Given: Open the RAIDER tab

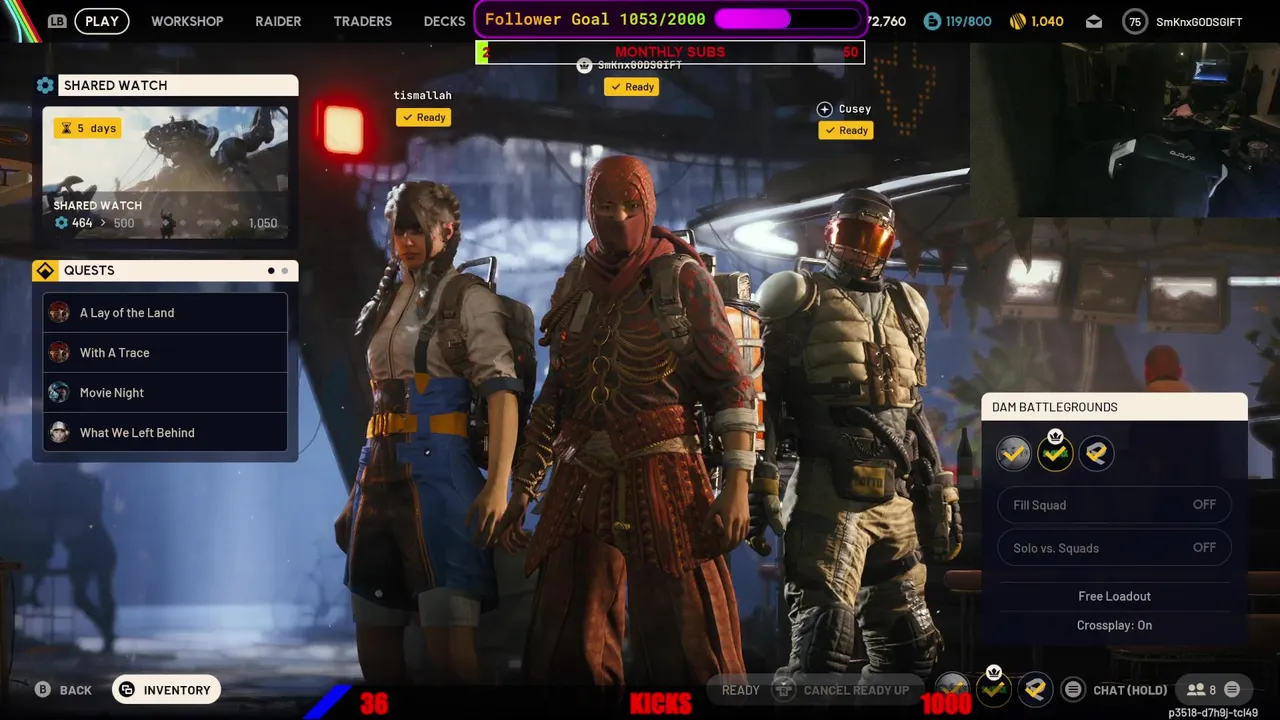Looking at the screenshot, I should (278, 21).
